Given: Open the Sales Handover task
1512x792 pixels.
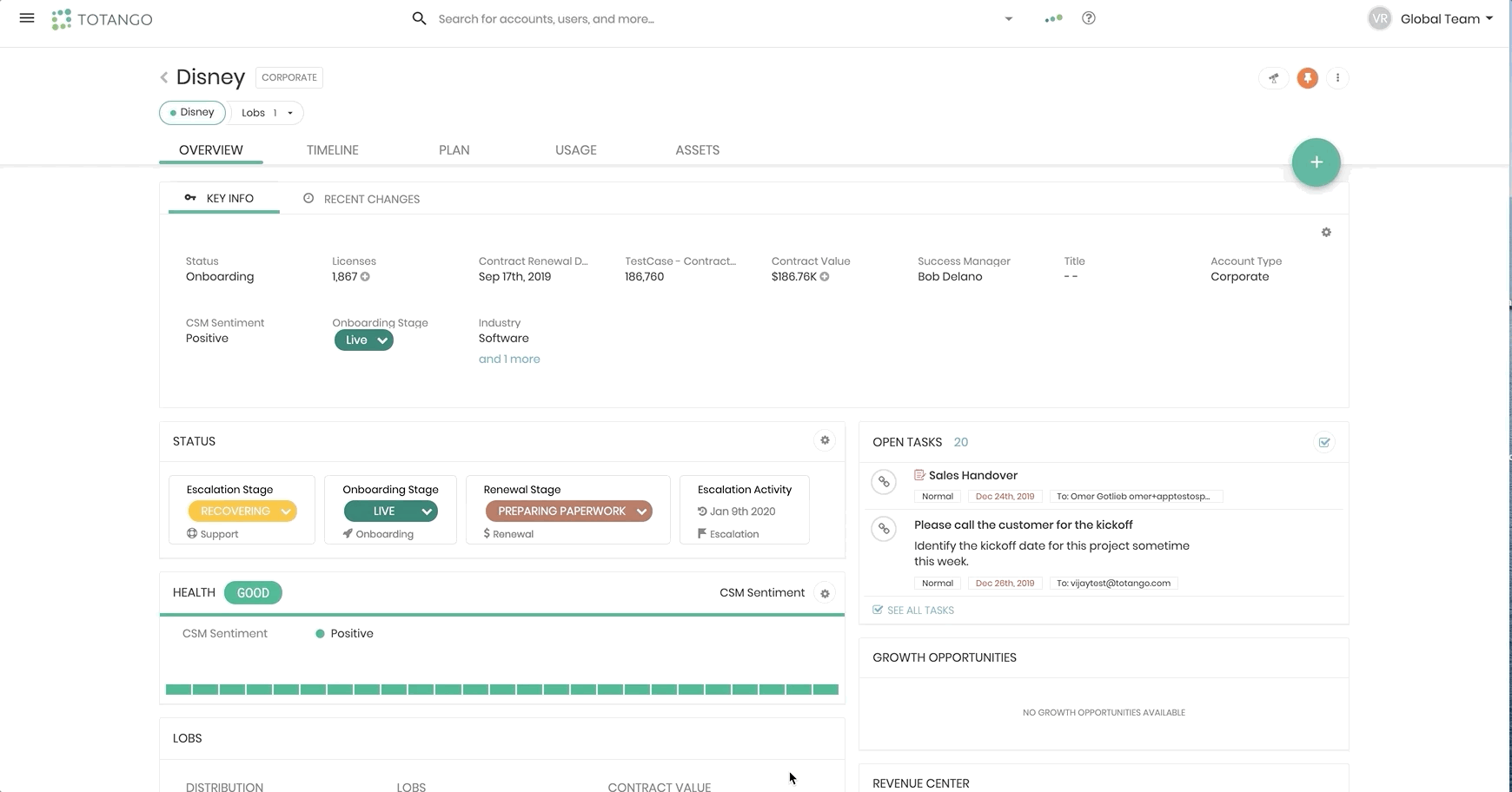Looking at the screenshot, I should point(972,475).
